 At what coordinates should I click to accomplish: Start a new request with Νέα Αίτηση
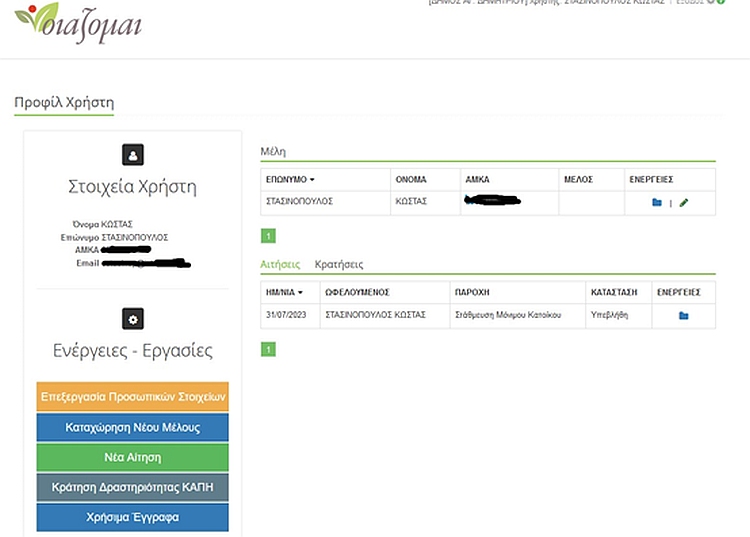(x=133, y=457)
